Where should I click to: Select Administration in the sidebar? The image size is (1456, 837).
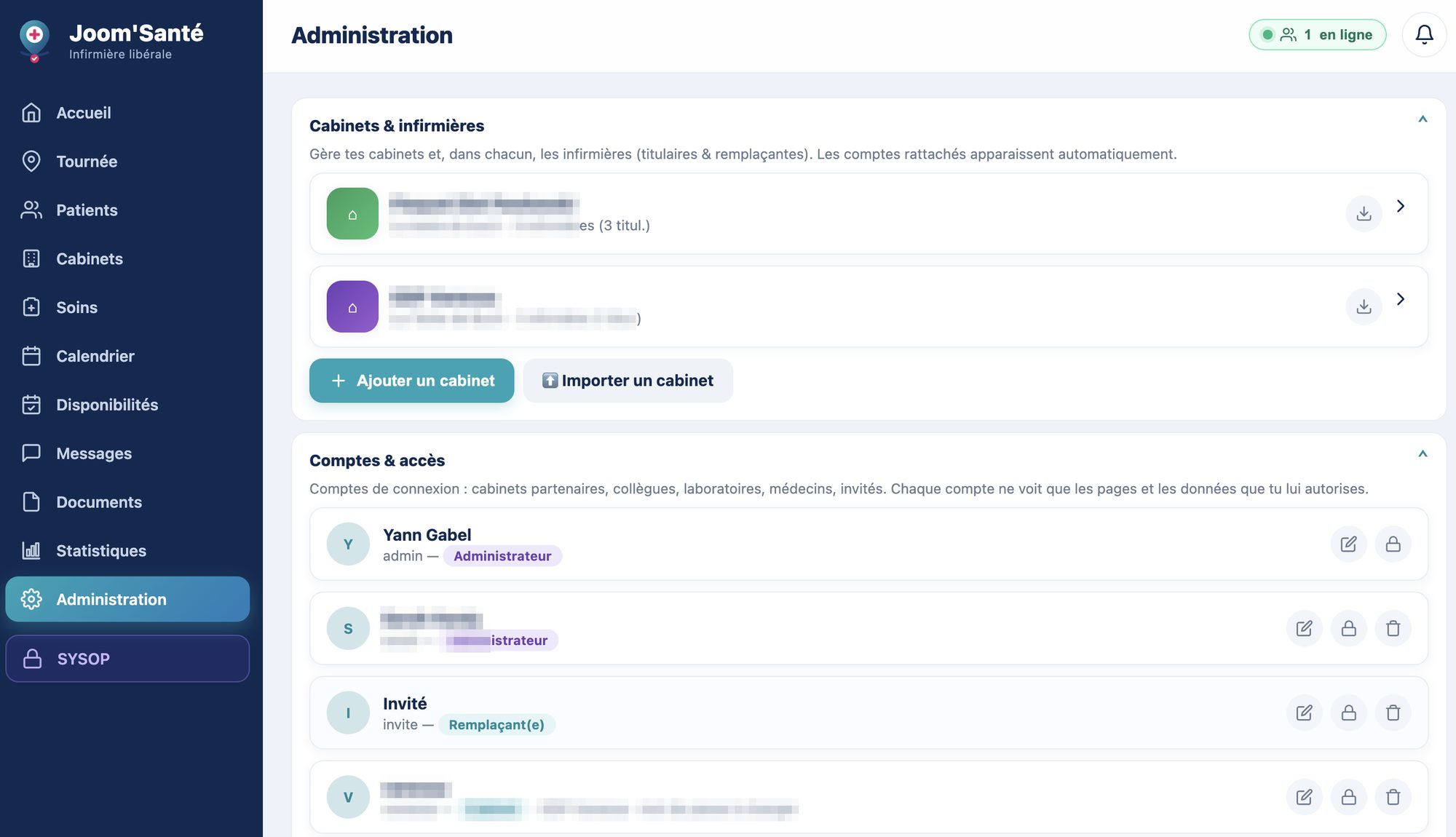(127, 600)
